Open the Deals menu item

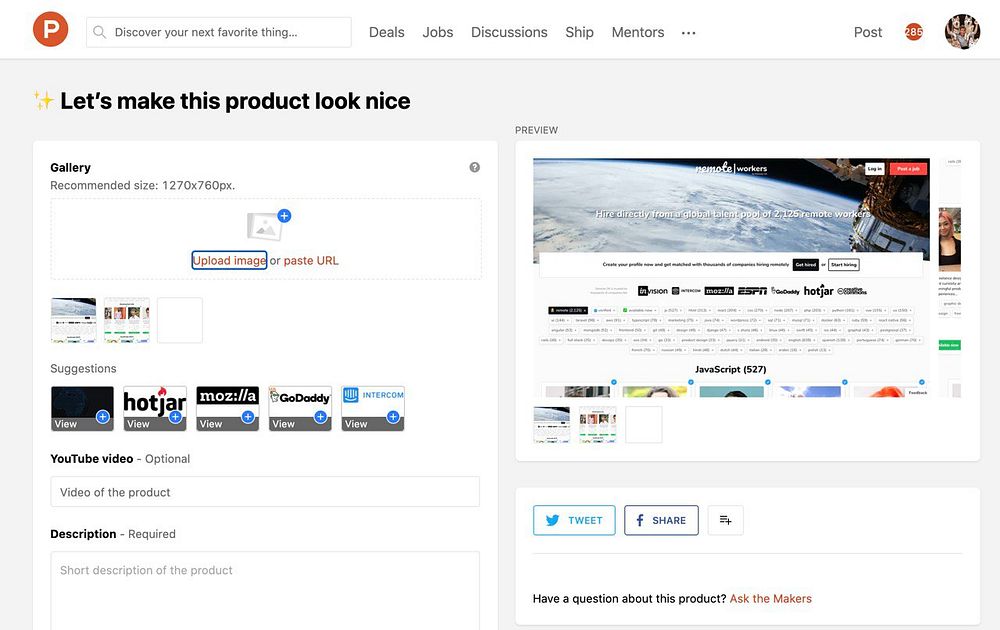click(386, 32)
